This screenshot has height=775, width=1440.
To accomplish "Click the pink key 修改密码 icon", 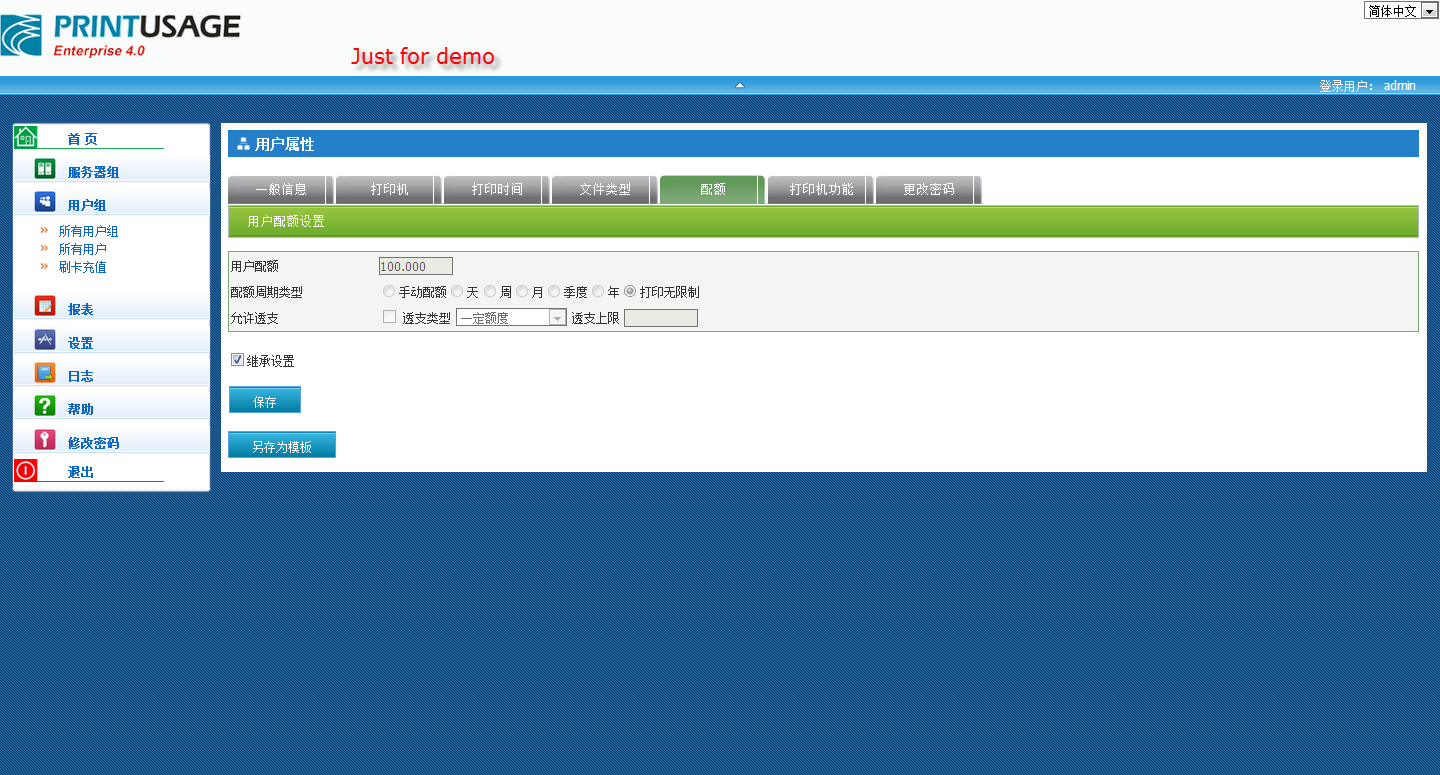I will (45, 440).
